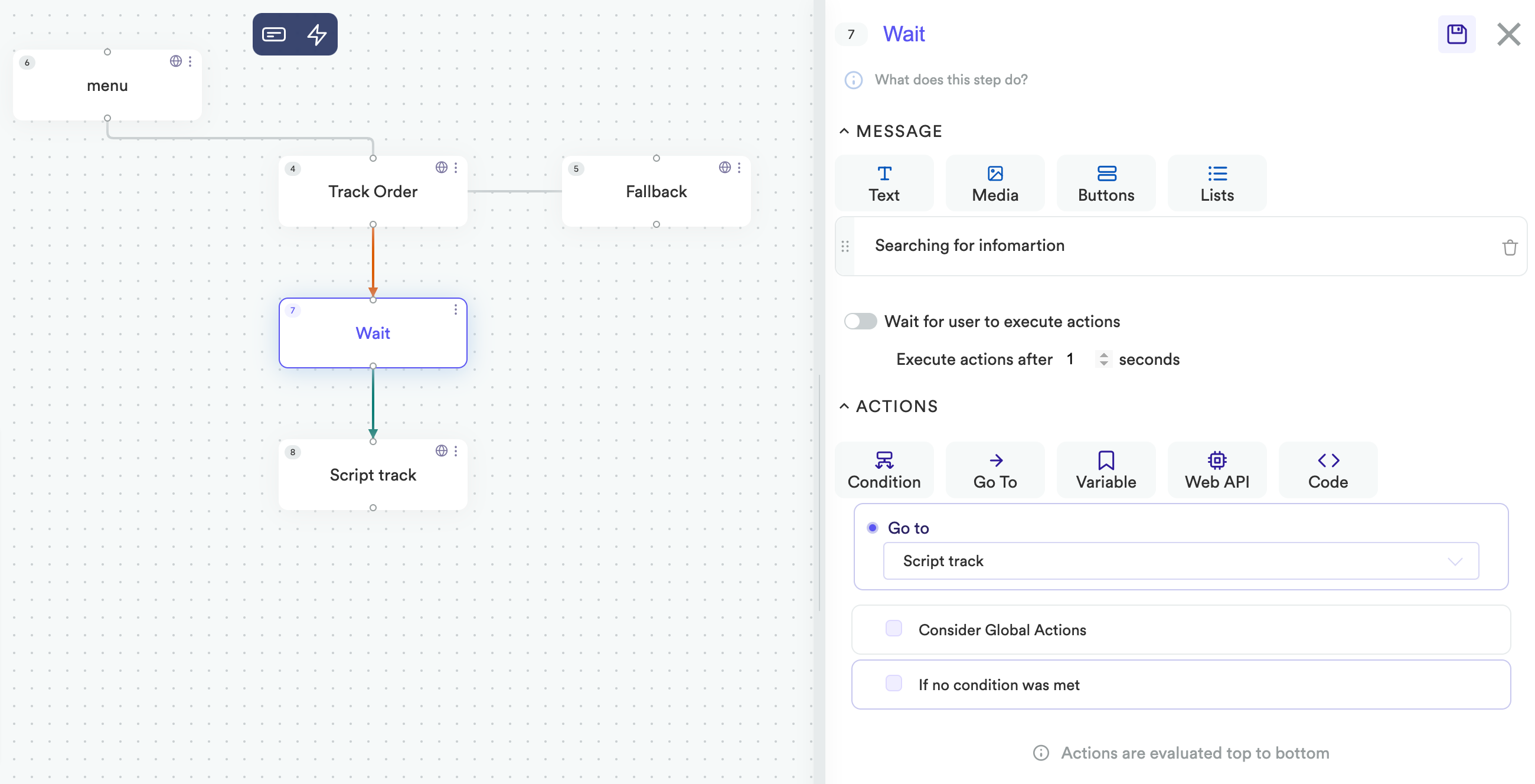Add a Web API action

pos(1216,469)
